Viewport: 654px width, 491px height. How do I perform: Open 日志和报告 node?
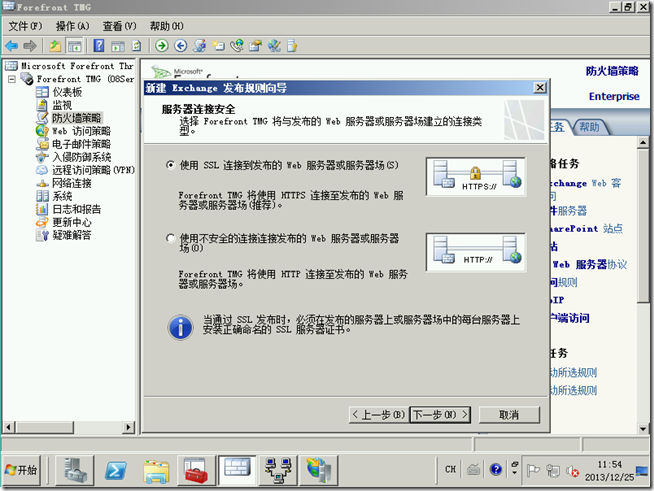76,209
